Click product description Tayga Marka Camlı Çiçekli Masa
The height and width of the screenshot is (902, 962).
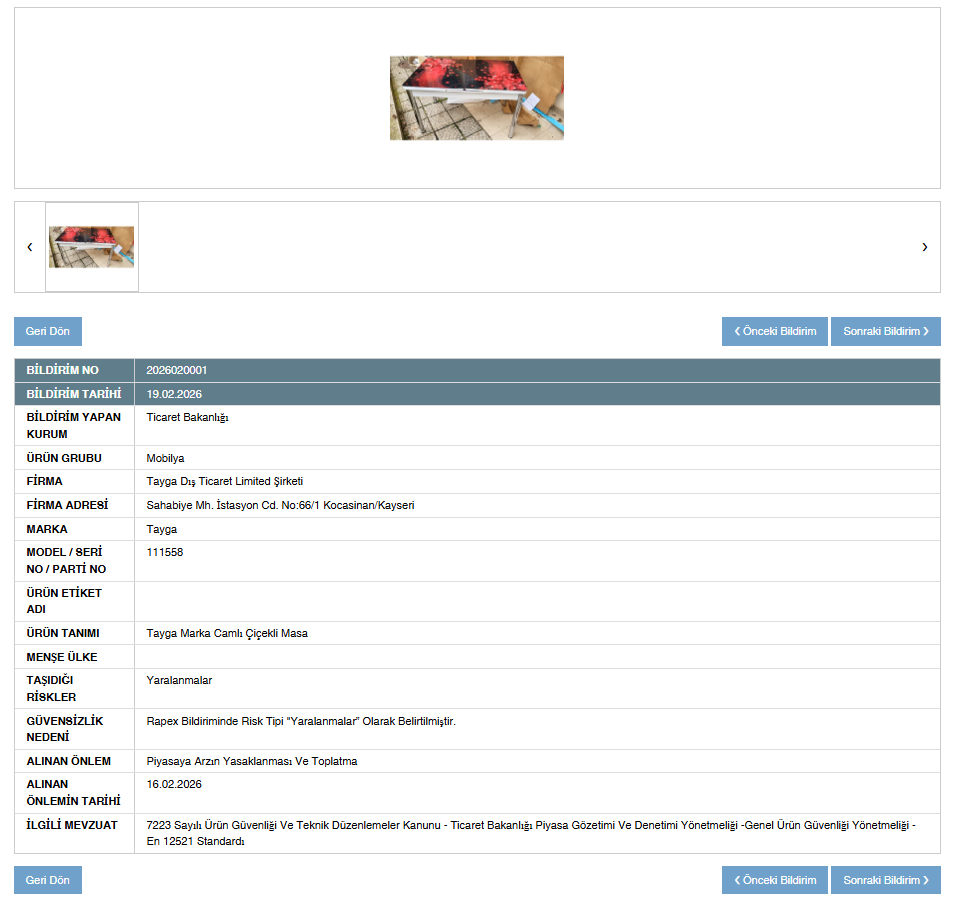click(227, 633)
